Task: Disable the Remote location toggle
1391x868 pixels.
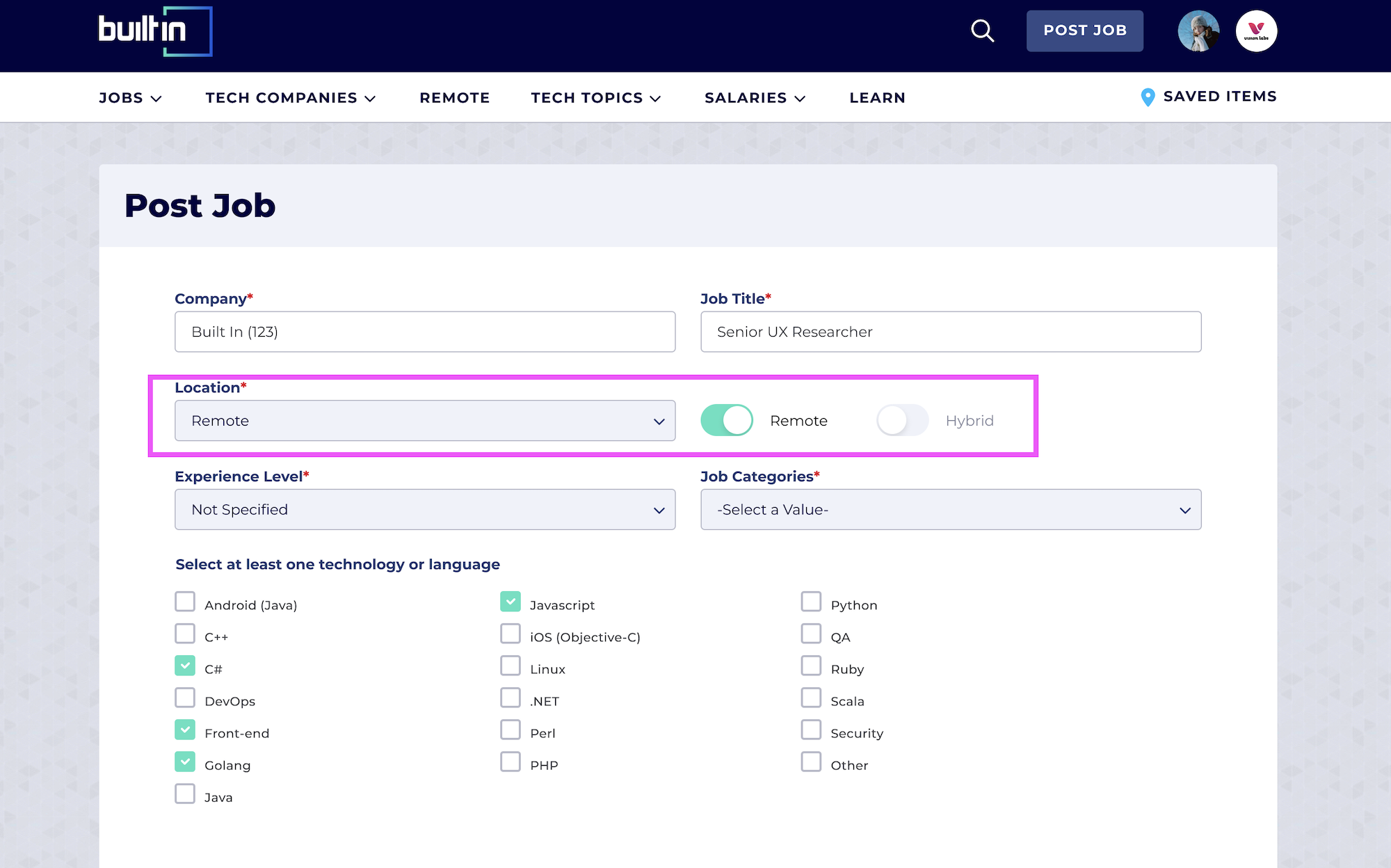Action: (x=726, y=420)
